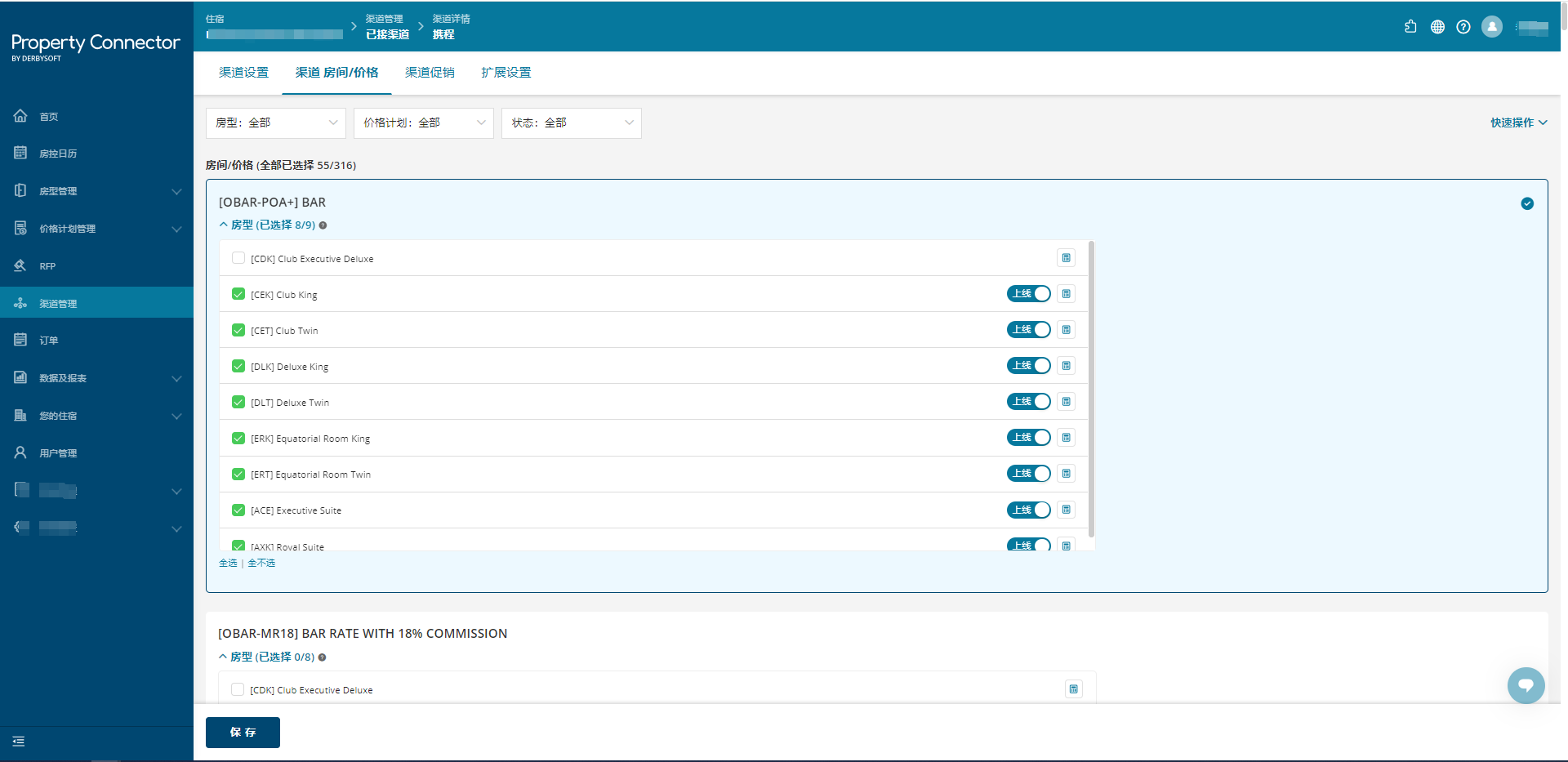This screenshot has width=1568, height=762.
Task: Select the 渠道 房间/价格 tab
Action: coord(336,73)
